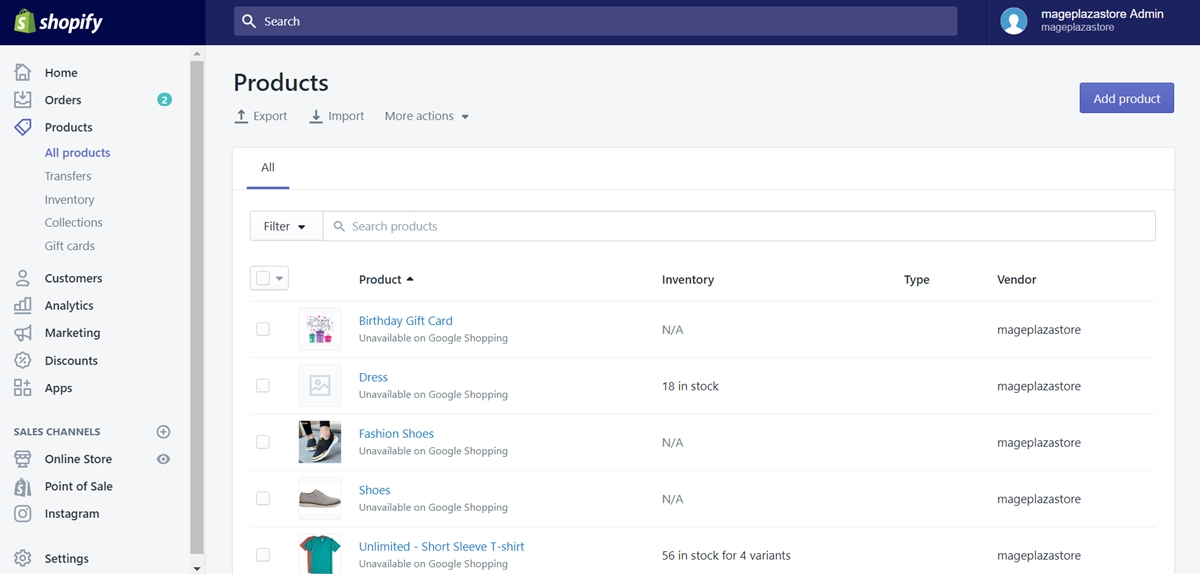This screenshot has width=1200, height=574.
Task: Click '18 in stock' inventory text
Action: [690, 386]
